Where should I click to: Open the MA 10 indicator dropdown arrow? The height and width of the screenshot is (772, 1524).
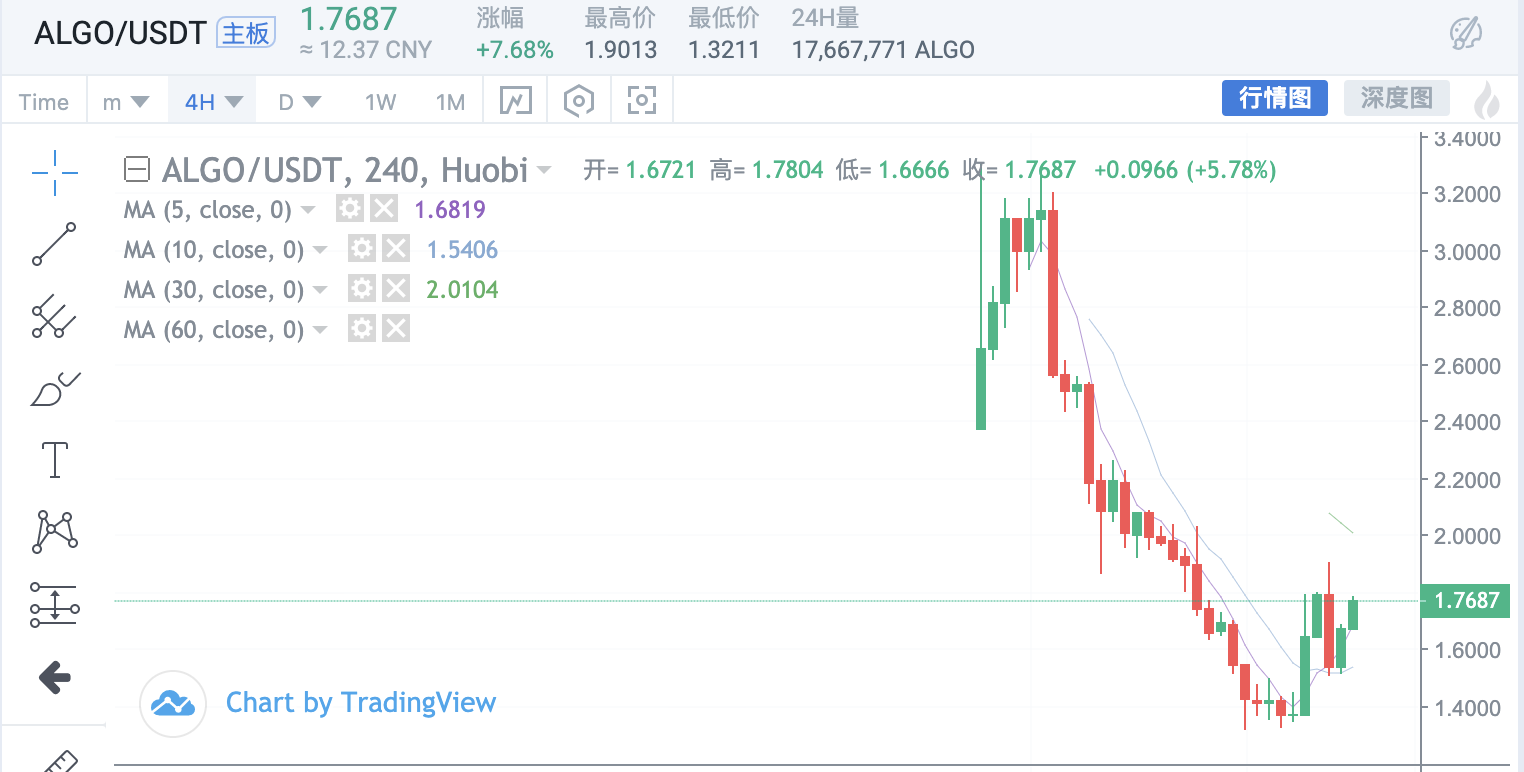[x=320, y=249]
